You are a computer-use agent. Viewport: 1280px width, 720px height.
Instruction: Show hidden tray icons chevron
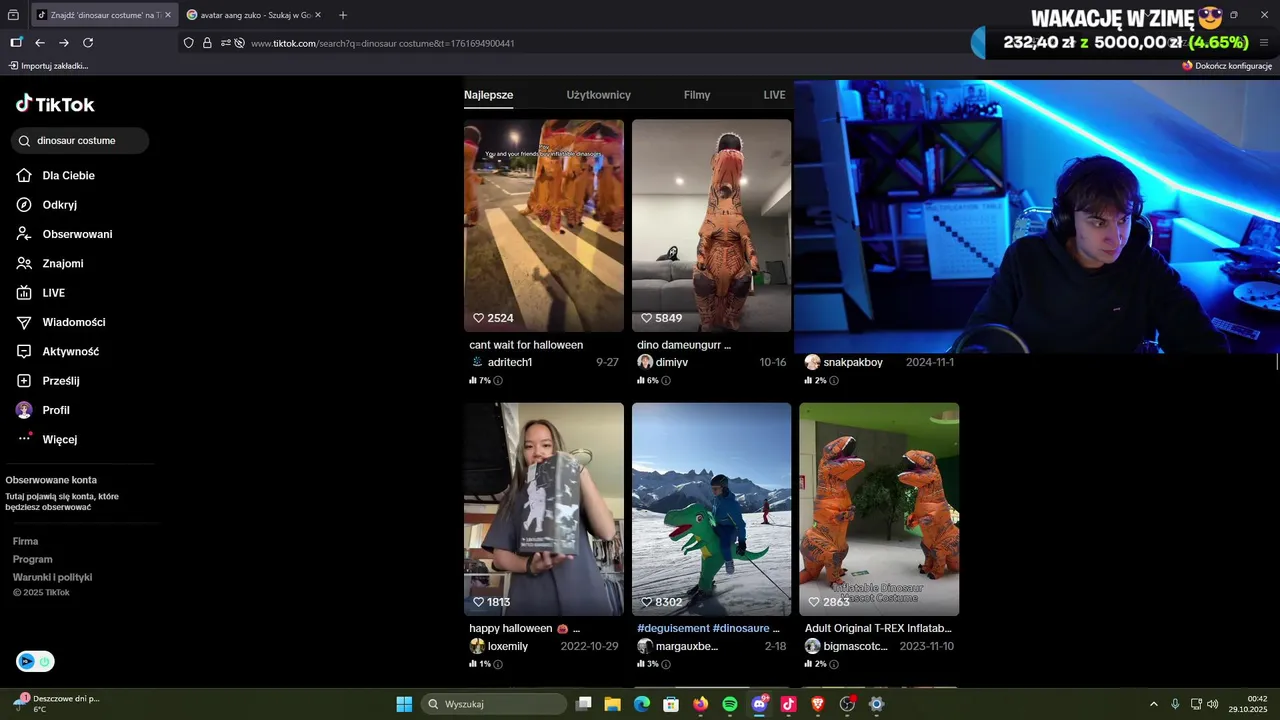(1153, 704)
